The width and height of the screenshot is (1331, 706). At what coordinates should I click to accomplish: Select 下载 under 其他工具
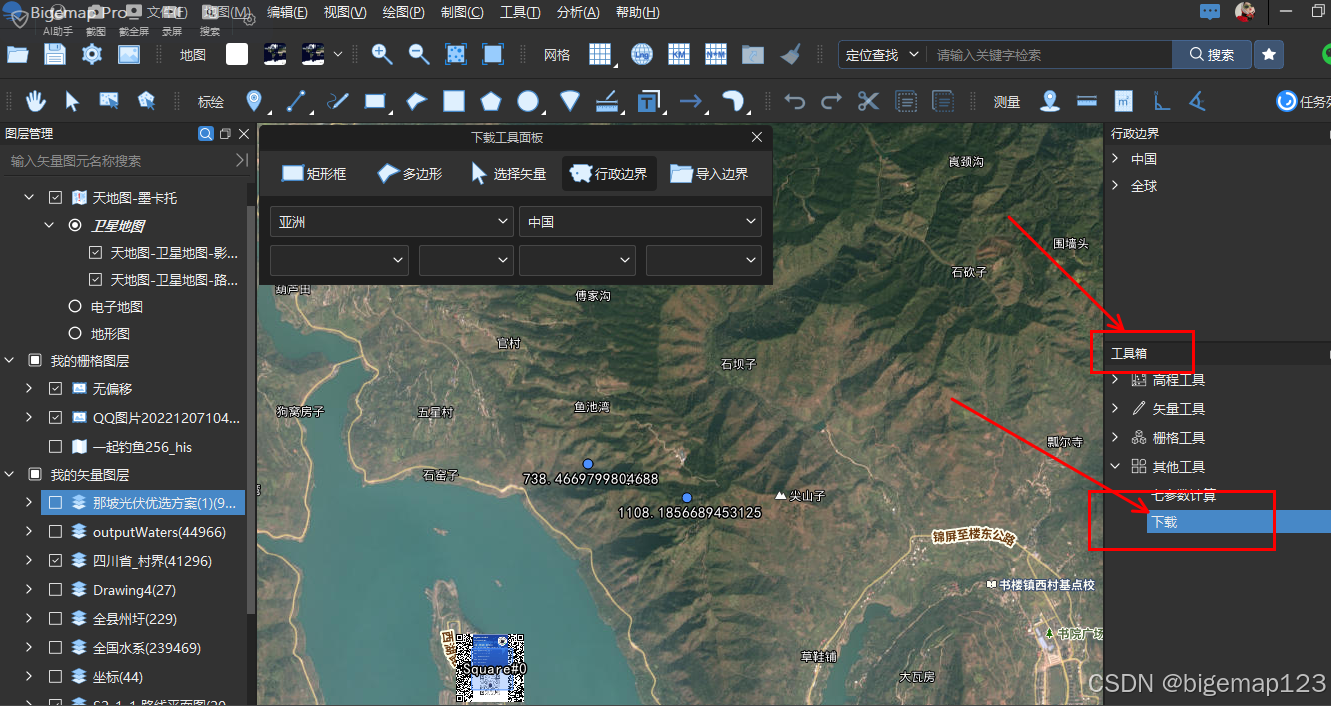point(1163,522)
